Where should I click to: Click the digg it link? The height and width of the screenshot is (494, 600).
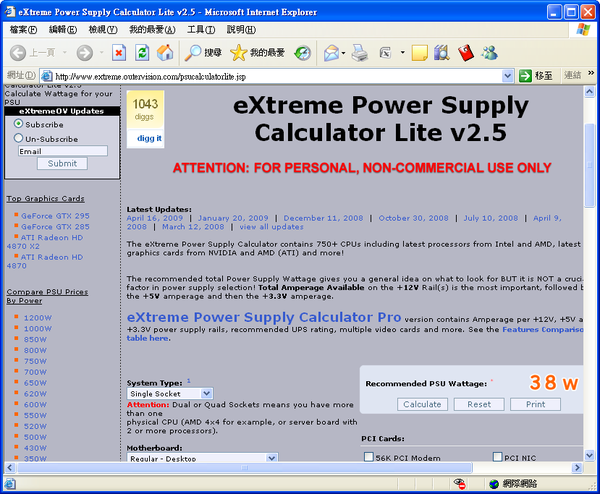(149, 138)
